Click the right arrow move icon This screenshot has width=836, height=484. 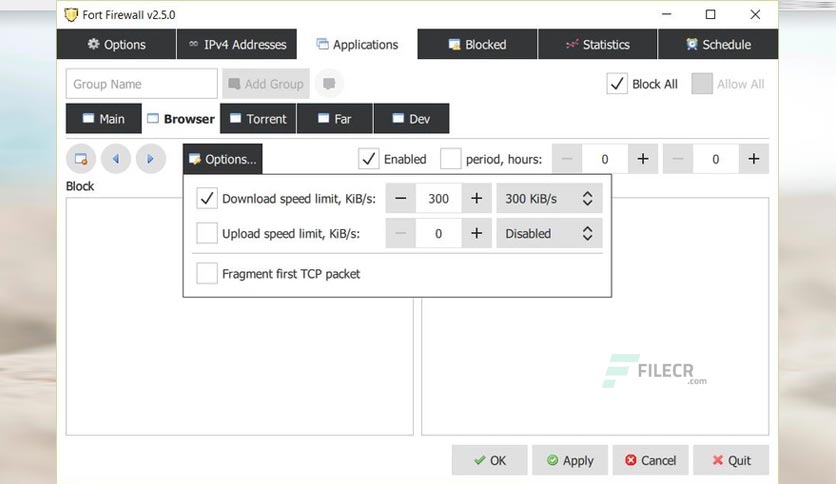click(150, 159)
